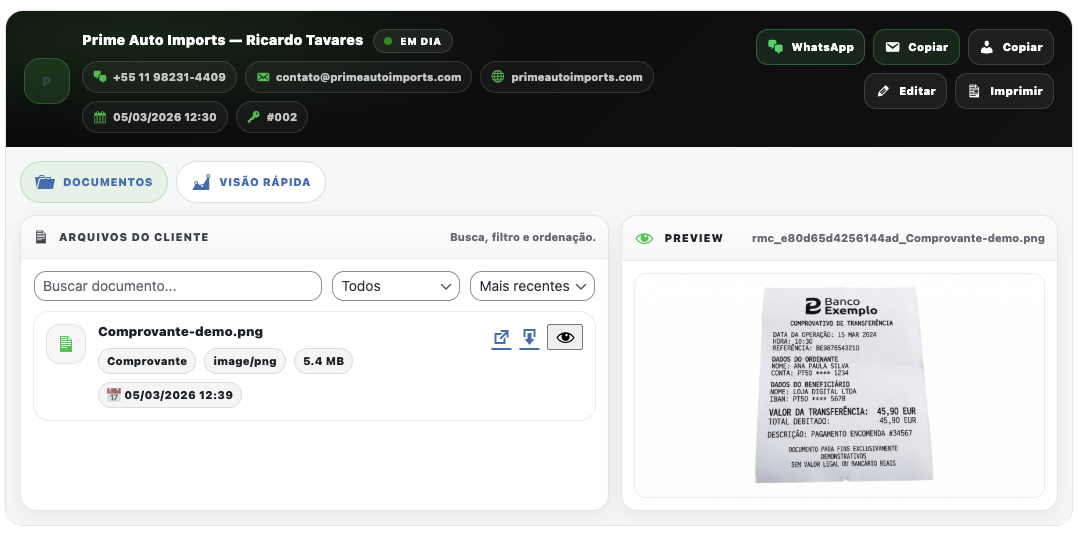The width and height of the screenshot is (1084, 539).
Task: Open the Visão Rápida tab
Action: pyautogui.click(x=251, y=182)
